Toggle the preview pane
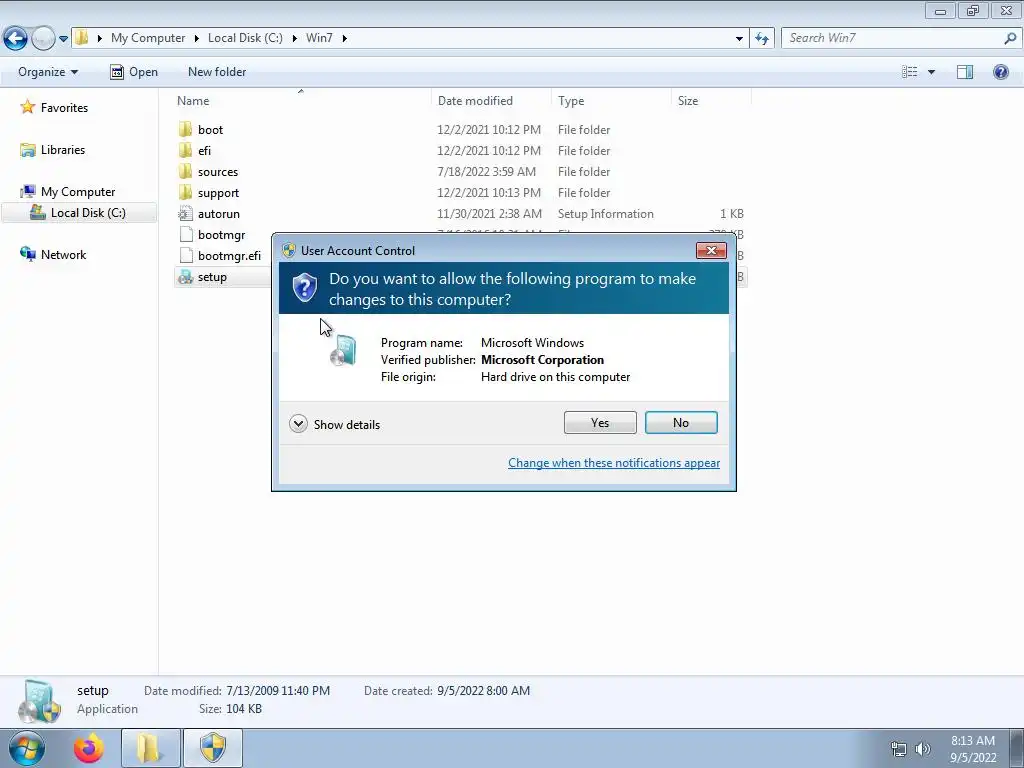The image size is (1024, 768). pyautogui.click(x=965, y=72)
